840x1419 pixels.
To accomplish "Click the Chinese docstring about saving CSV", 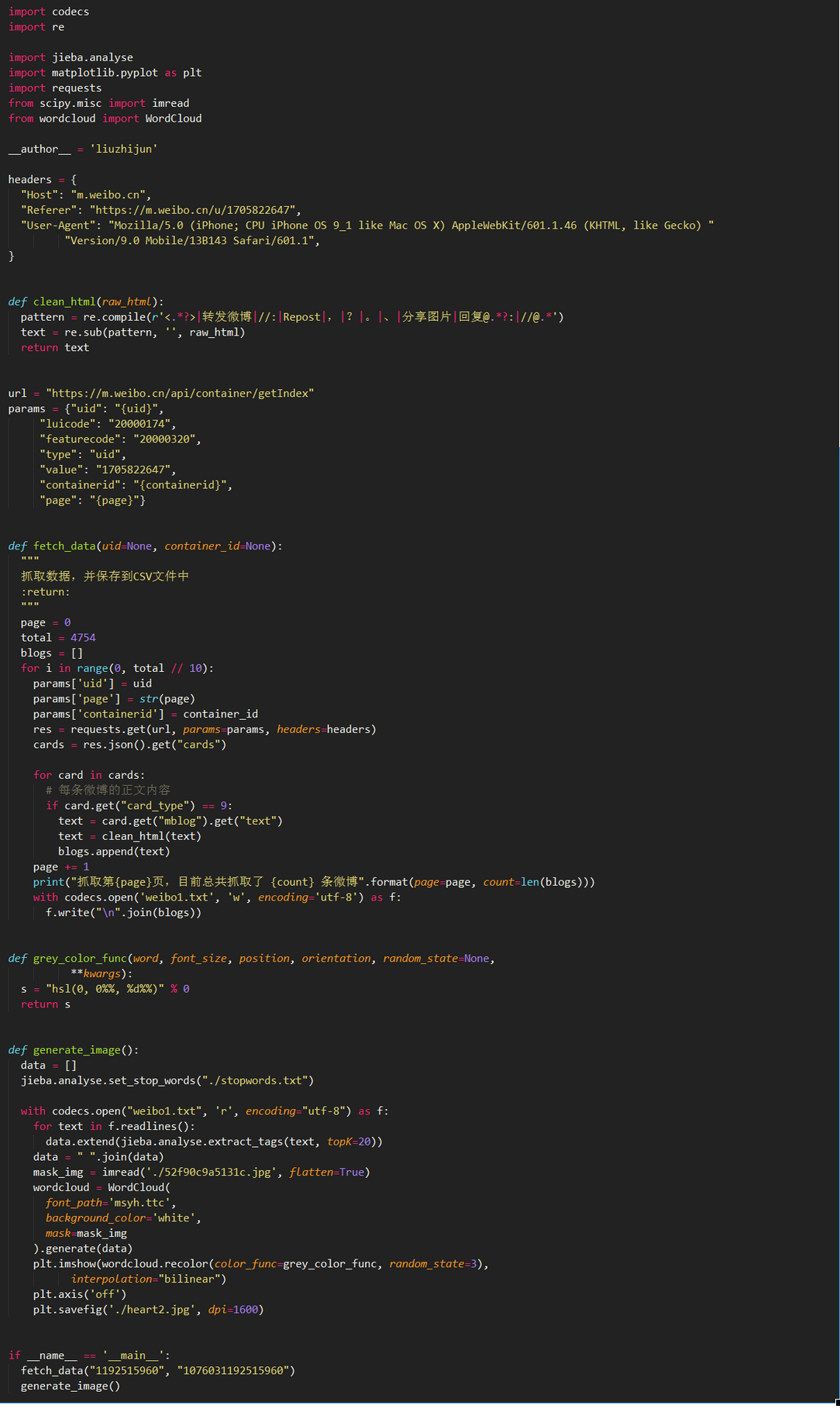I will [105, 576].
